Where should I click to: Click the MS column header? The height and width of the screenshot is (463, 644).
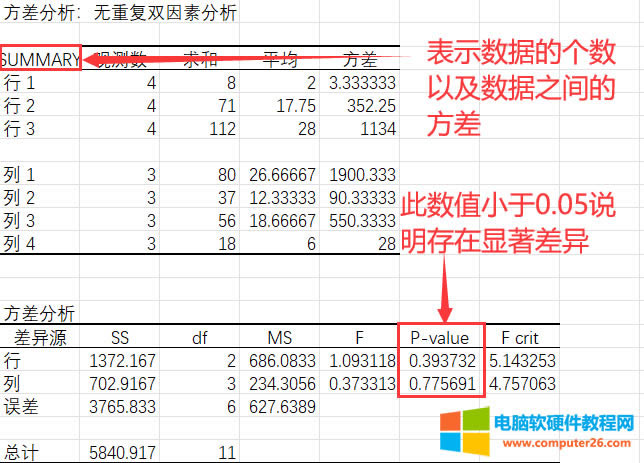coord(280,338)
